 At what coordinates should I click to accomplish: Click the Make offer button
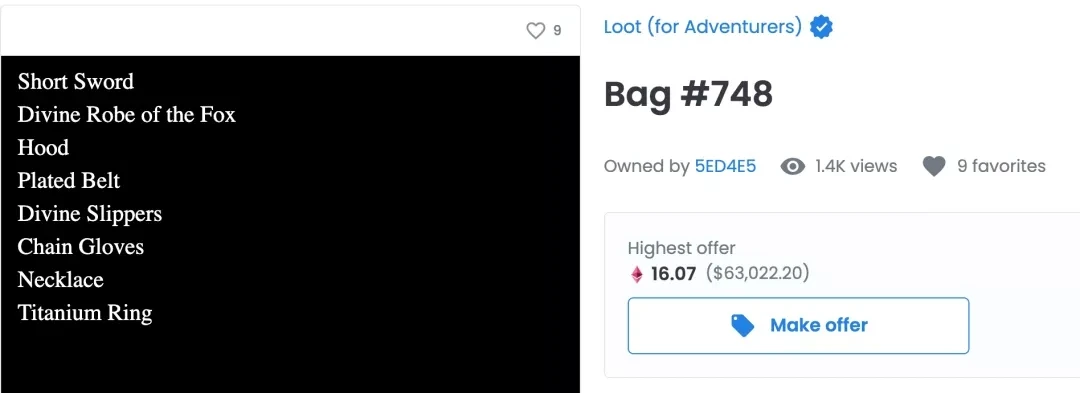click(798, 326)
